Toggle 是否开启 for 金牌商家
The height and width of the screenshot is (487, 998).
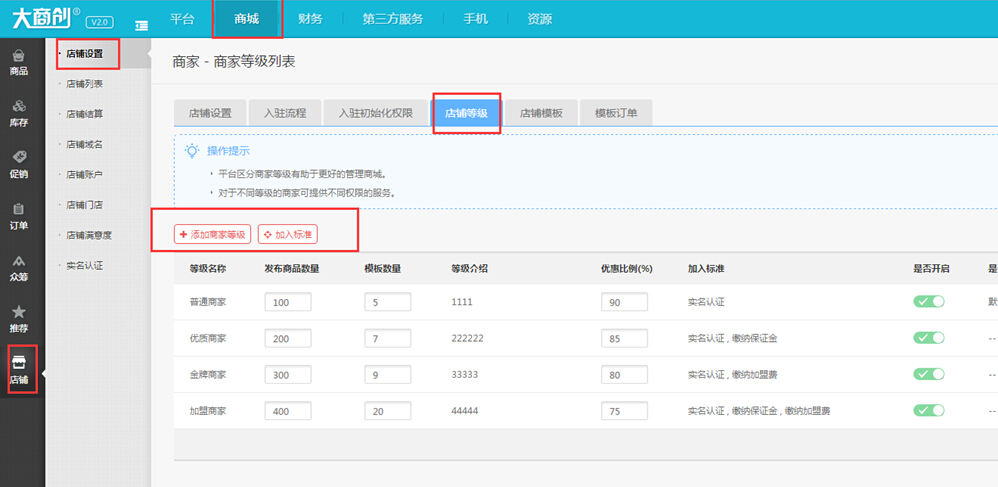(929, 374)
